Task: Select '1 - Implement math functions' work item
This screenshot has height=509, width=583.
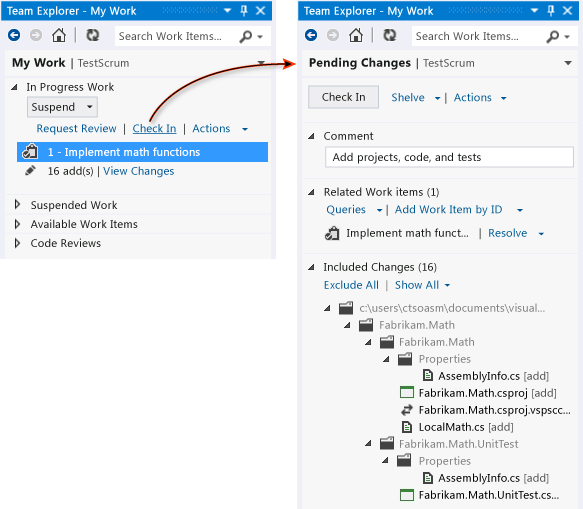Action: [142, 152]
